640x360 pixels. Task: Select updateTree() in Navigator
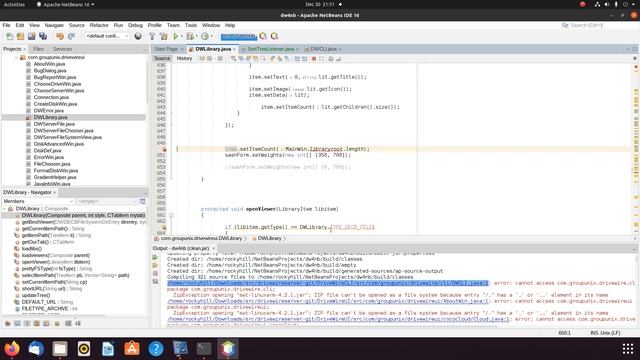[x=36, y=295]
